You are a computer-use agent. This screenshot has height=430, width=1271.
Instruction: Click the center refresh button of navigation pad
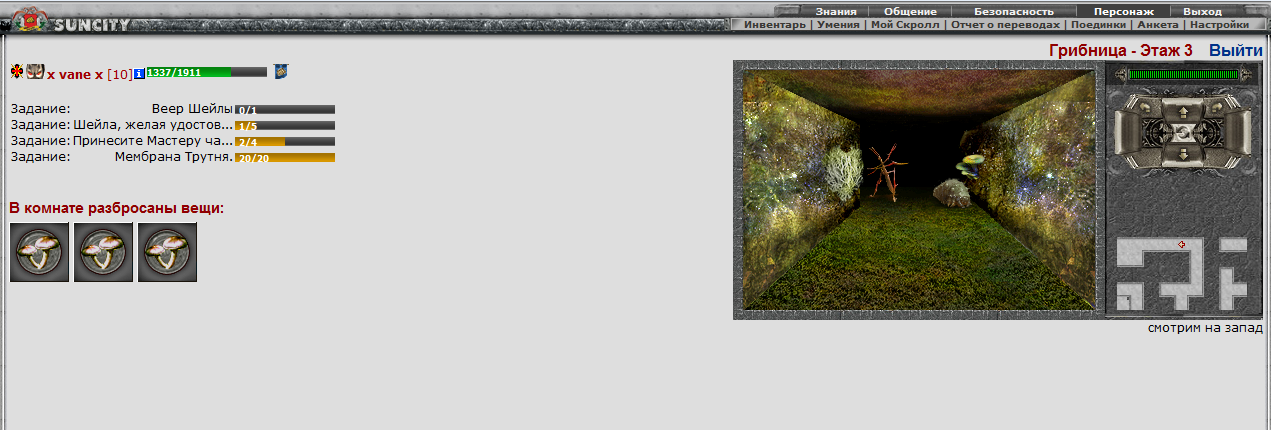pyautogui.click(x=1183, y=133)
